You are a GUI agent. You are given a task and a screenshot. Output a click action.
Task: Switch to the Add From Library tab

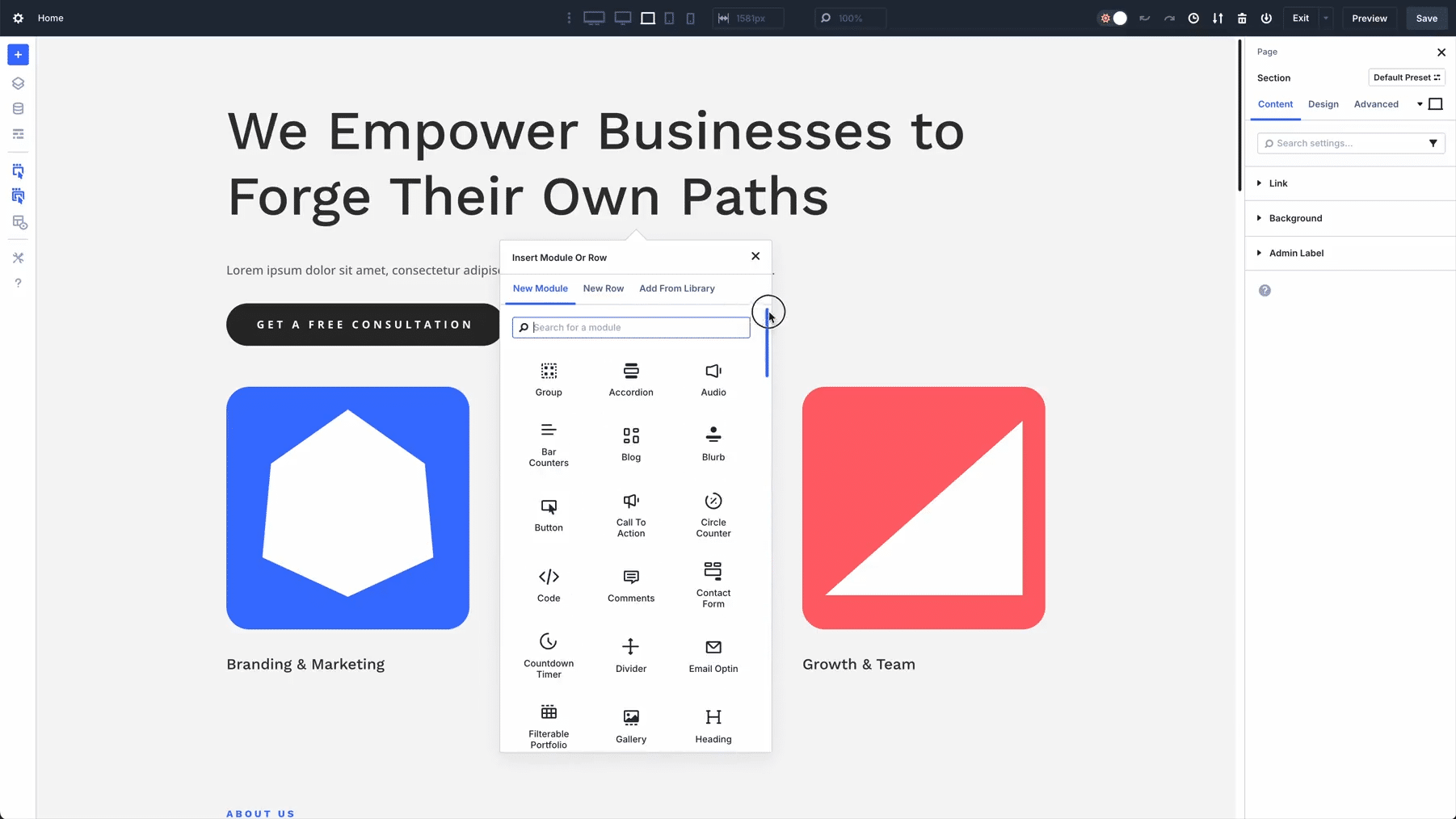[677, 288]
